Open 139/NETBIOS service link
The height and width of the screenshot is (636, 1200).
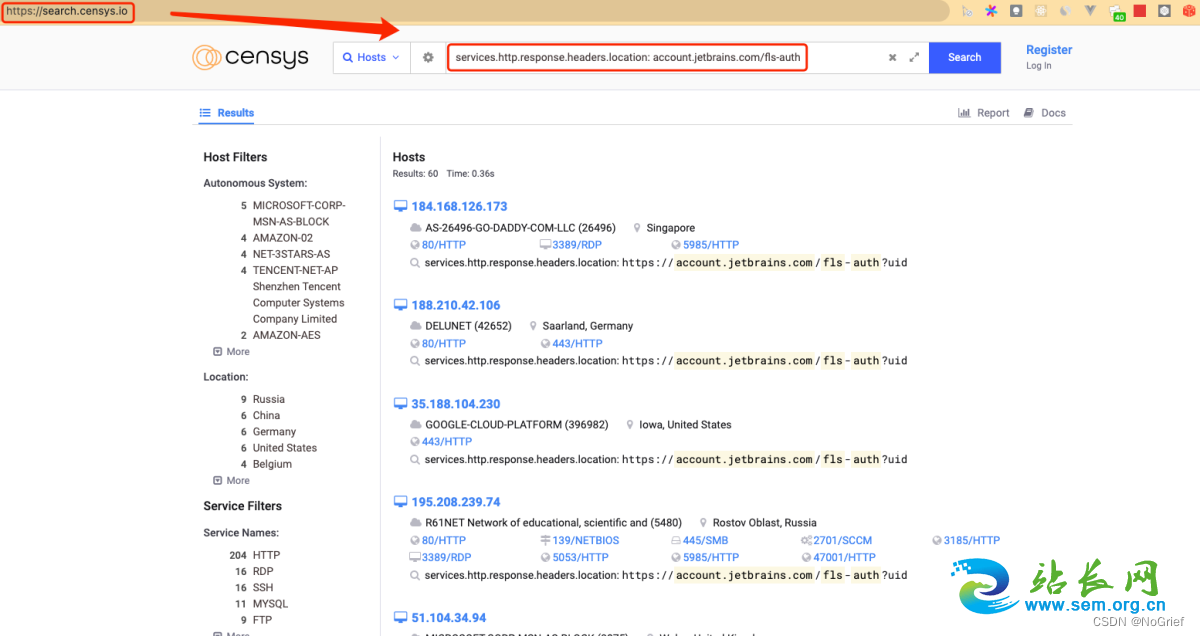(586, 540)
